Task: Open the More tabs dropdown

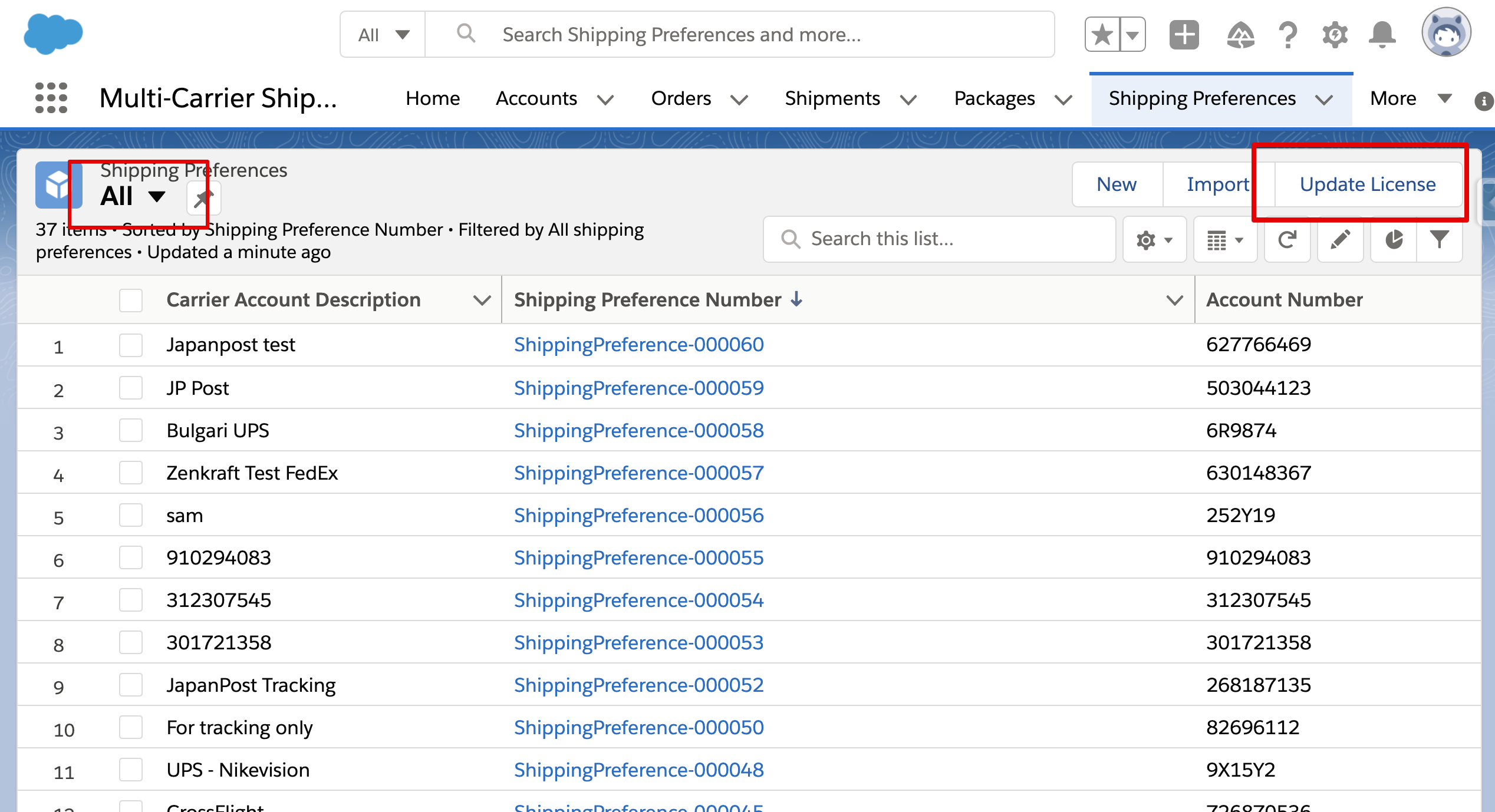Action: pos(1411,98)
